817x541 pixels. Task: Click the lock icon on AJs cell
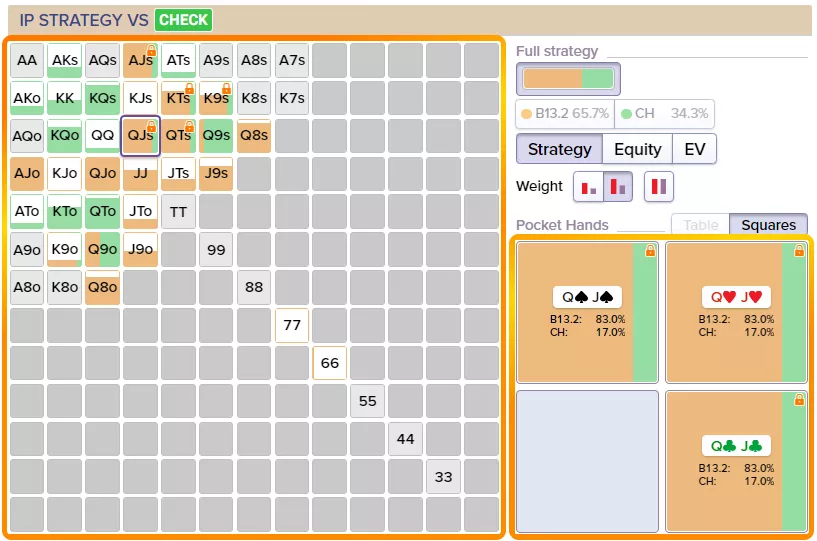pos(151,51)
